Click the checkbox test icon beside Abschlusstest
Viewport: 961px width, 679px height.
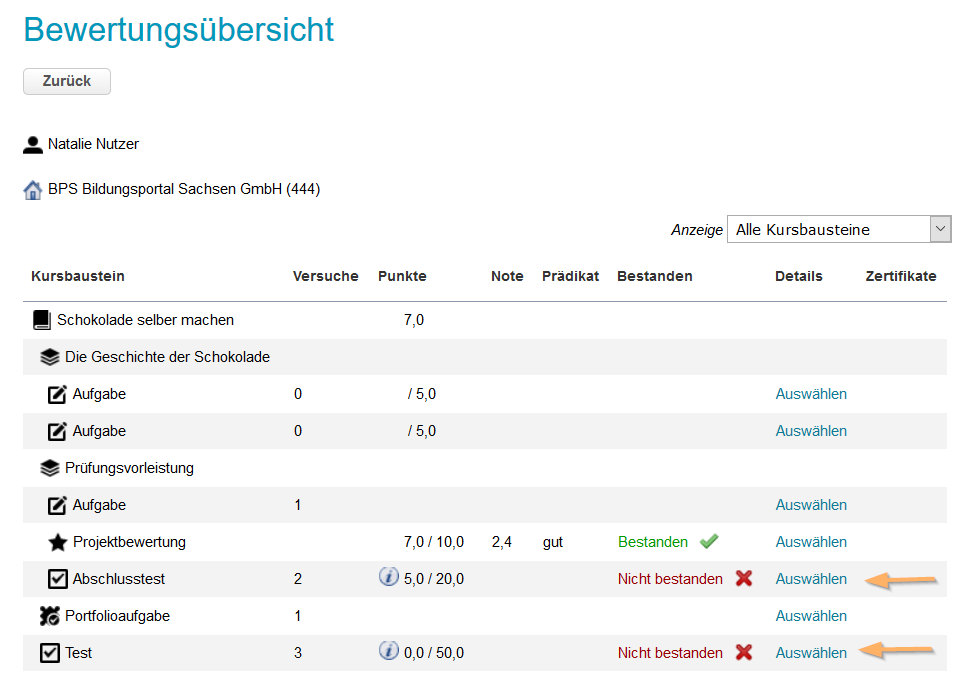tap(58, 578)
